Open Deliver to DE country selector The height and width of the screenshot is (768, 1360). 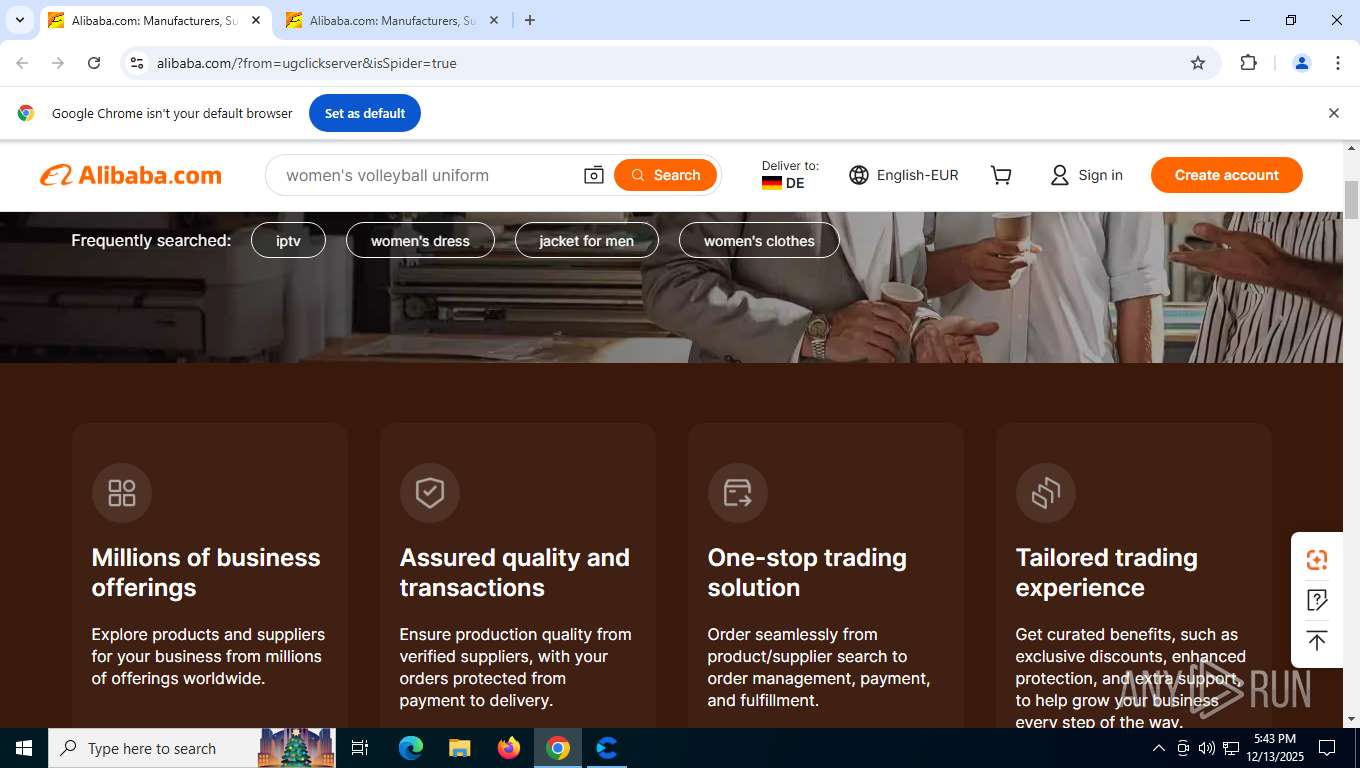pyautogui.click(x=790, y=175)
